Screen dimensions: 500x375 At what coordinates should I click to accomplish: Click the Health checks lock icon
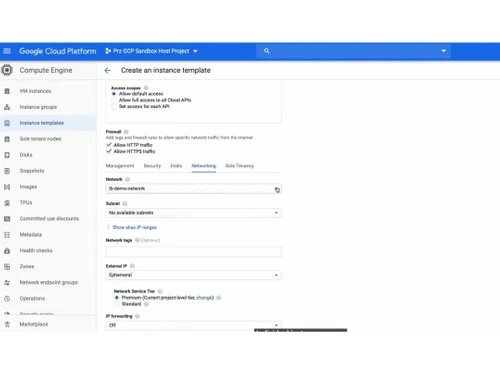click(x=7, y=251)
